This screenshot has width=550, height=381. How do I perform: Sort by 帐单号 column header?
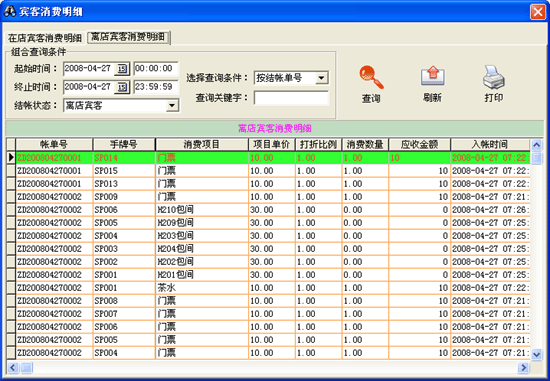(x=54, y=144)
